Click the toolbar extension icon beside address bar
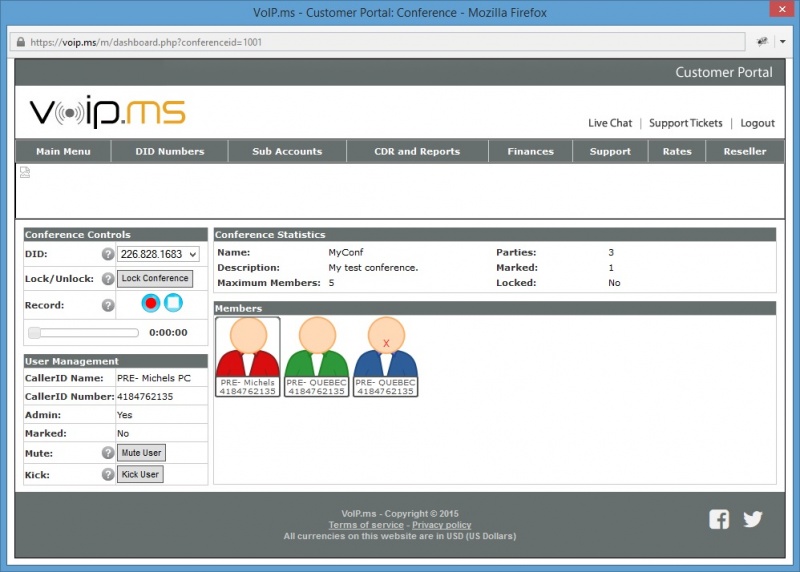800x572 pixels. 762,42
